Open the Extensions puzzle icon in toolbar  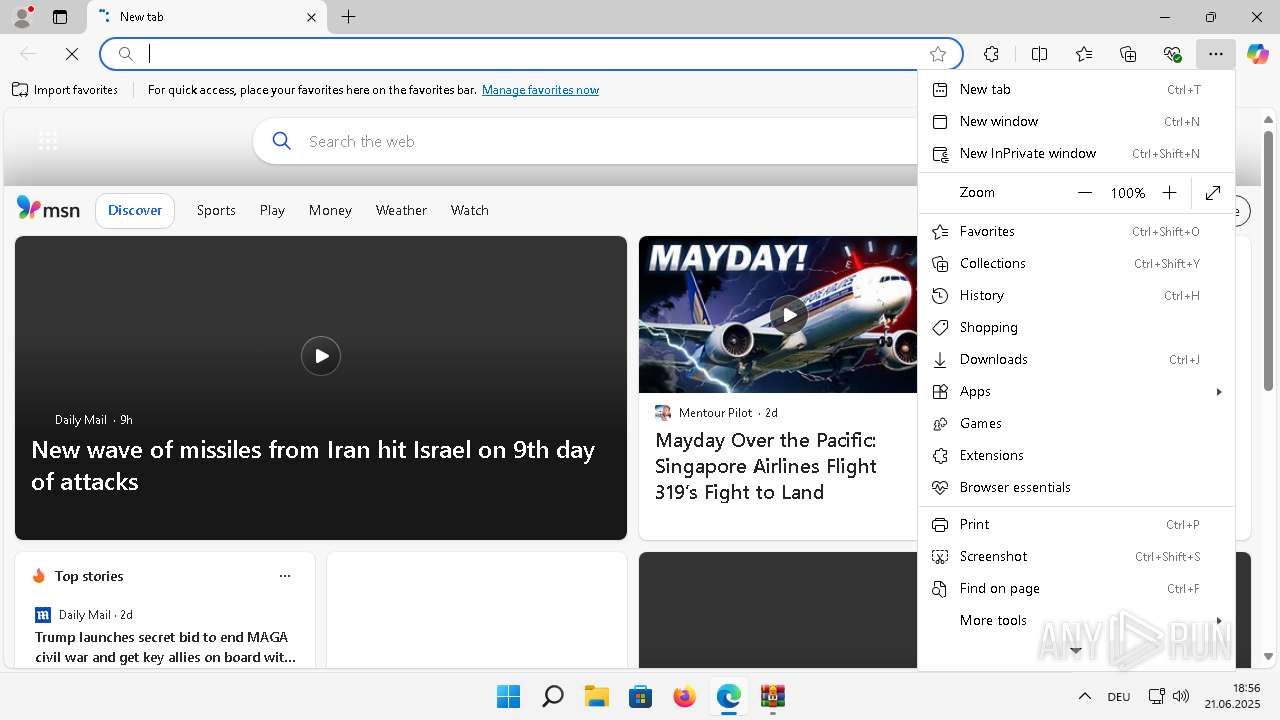click(991, 54)
